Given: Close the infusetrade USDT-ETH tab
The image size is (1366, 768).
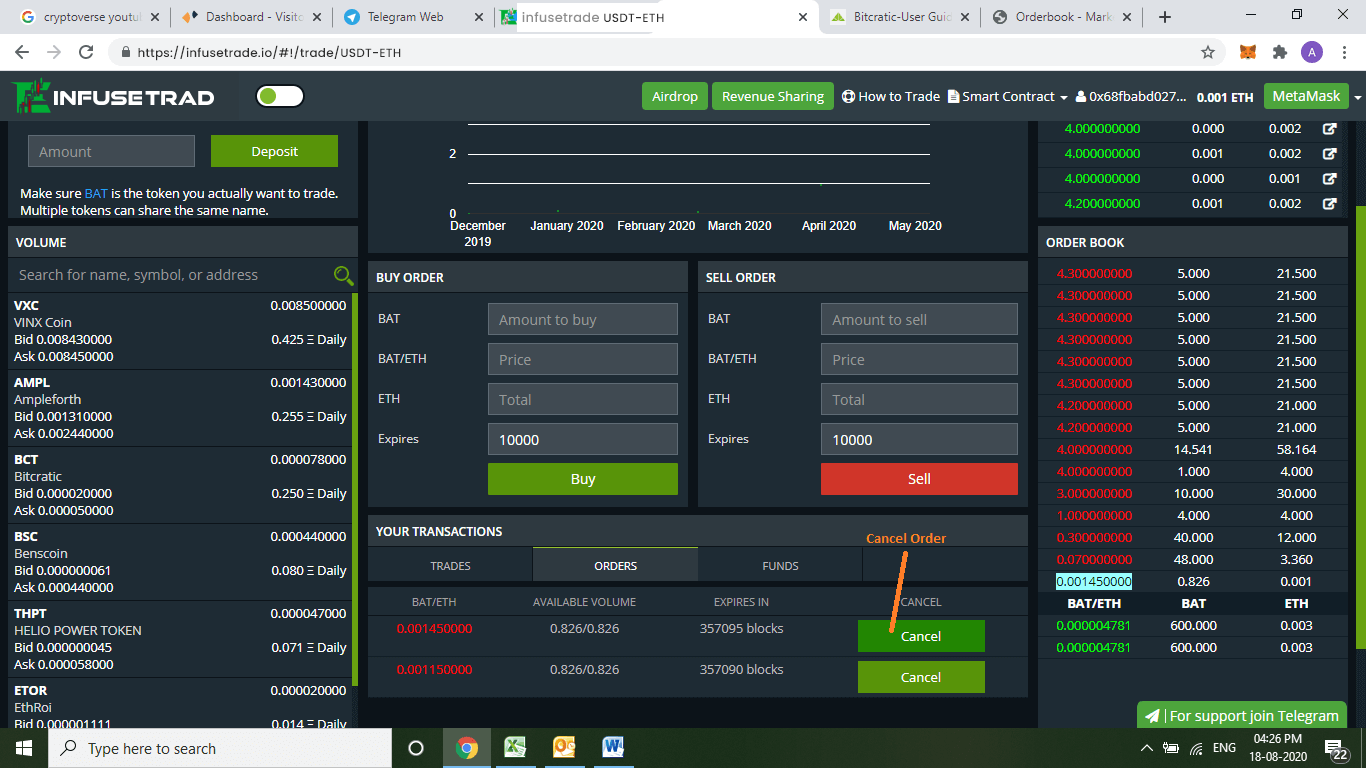Looking at the screenshot, I should tap(803, 17).
